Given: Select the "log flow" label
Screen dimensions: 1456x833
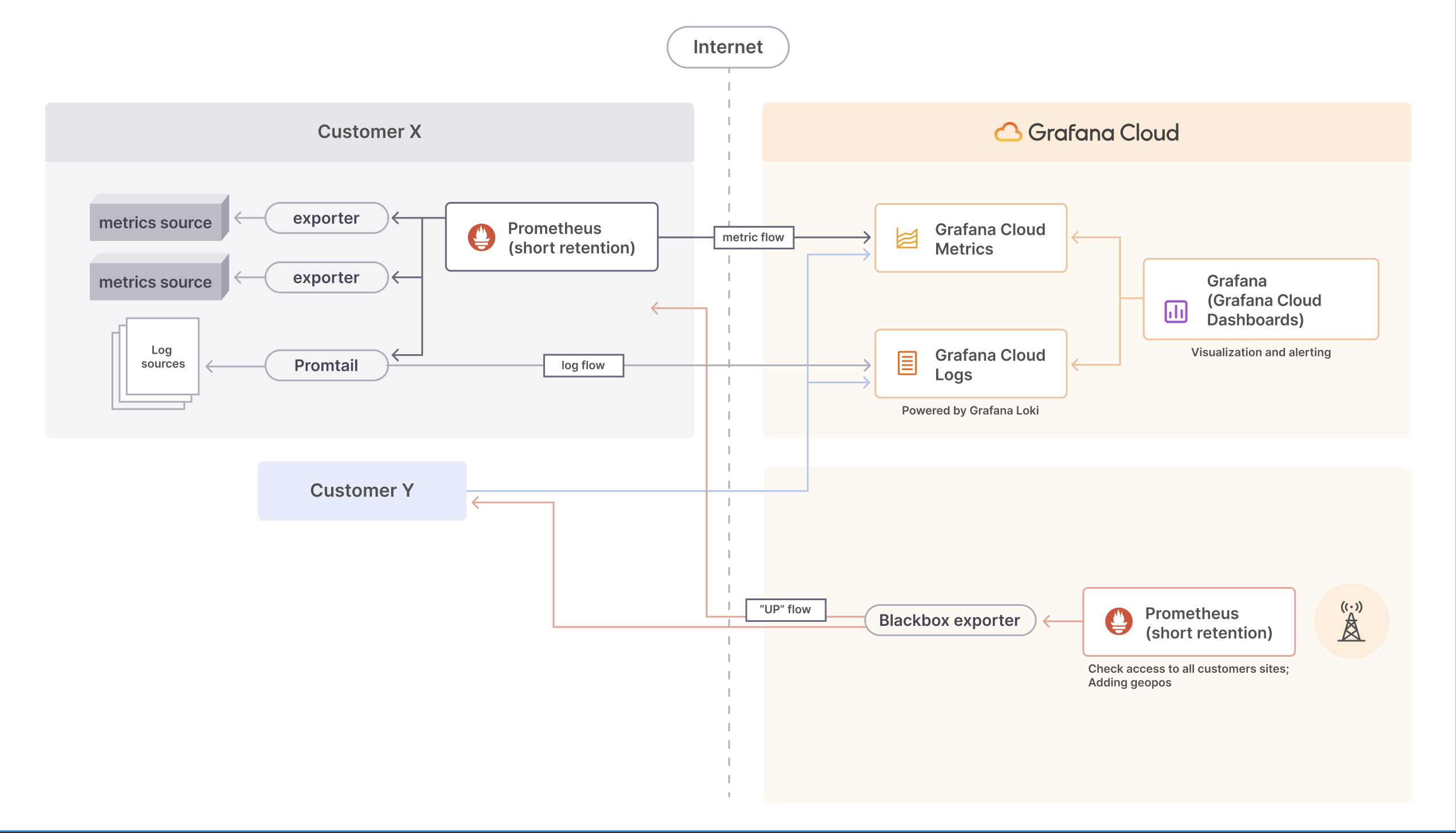Looking at the screenshot, I should (583, 365).
